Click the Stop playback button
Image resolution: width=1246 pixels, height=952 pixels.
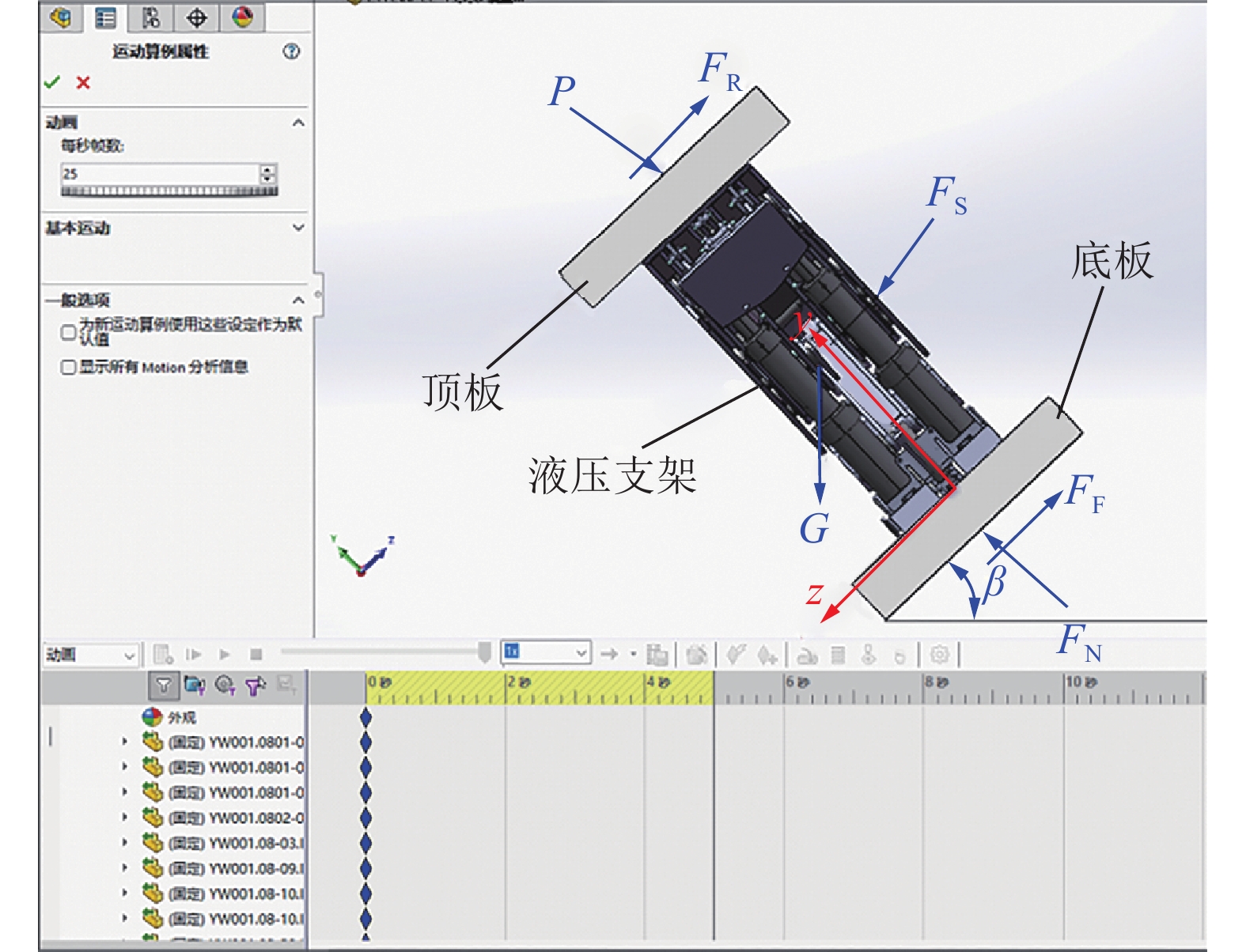pos(256,655)
